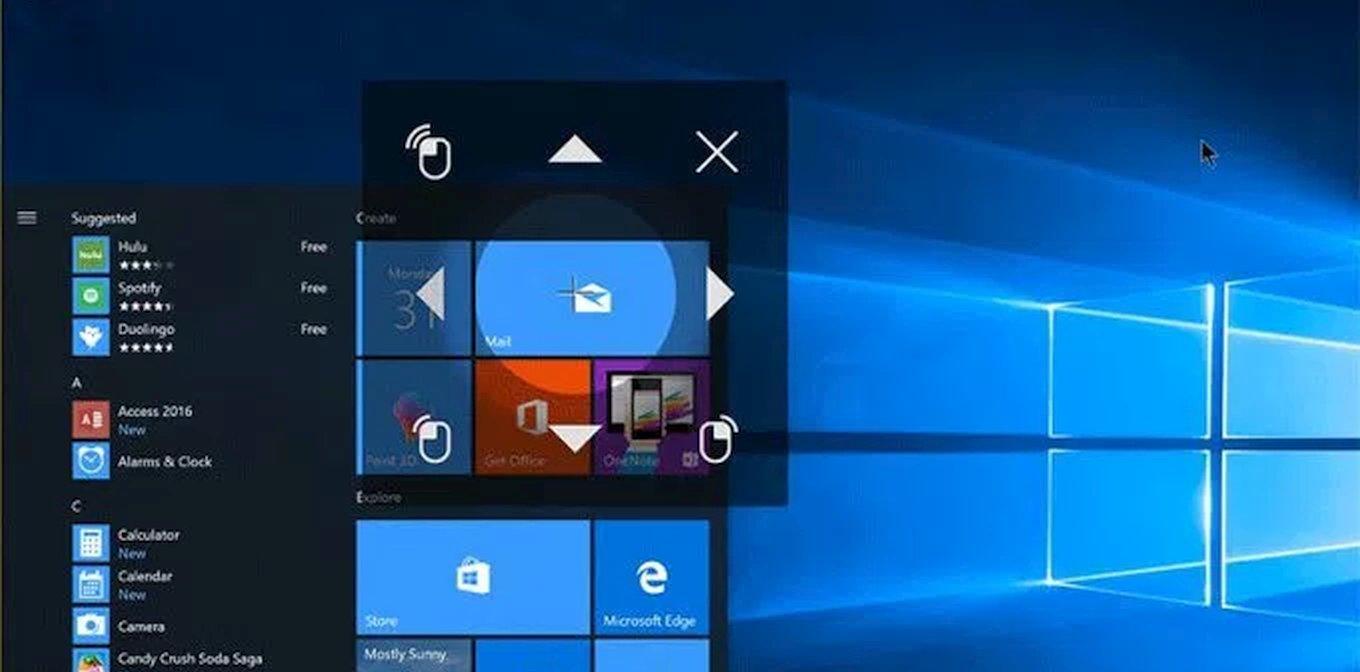Click the Explore tile group header

point(379,497)
